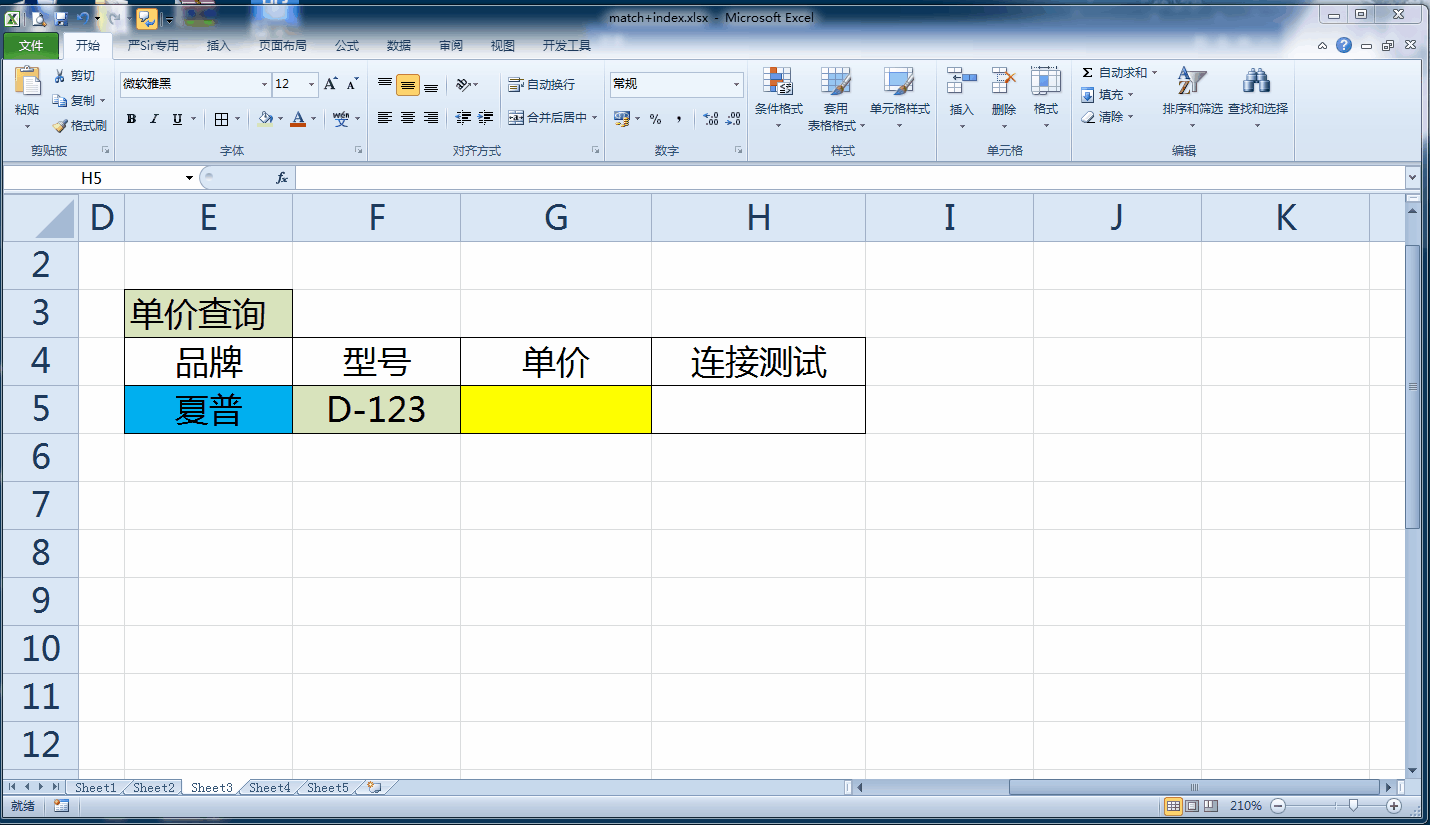Viewport: 1430px width, 825px height.
Task: Toggle Bold formatting
Action: click(131, 119)
